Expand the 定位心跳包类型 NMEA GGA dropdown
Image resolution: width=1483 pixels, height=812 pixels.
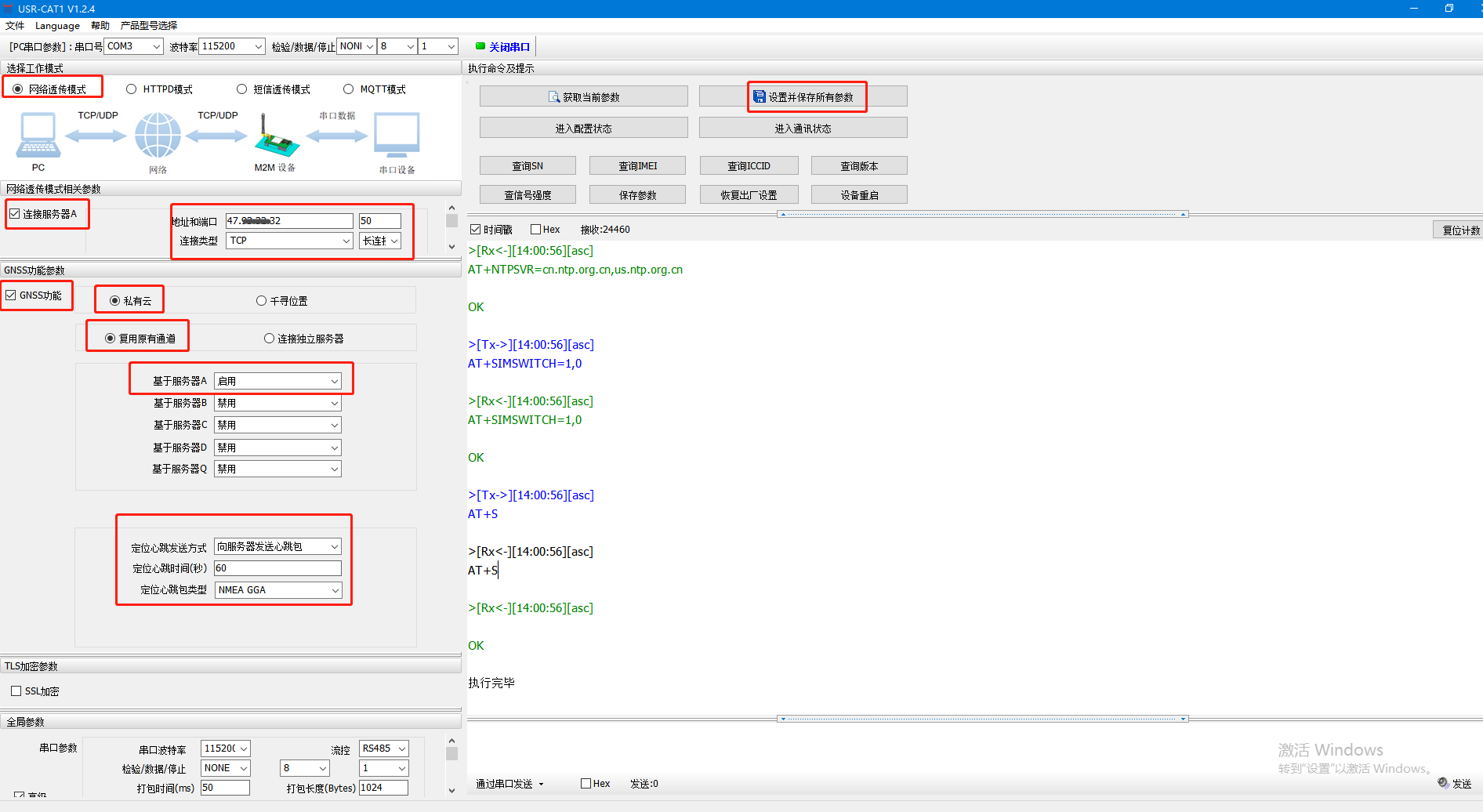coord(277,590)
